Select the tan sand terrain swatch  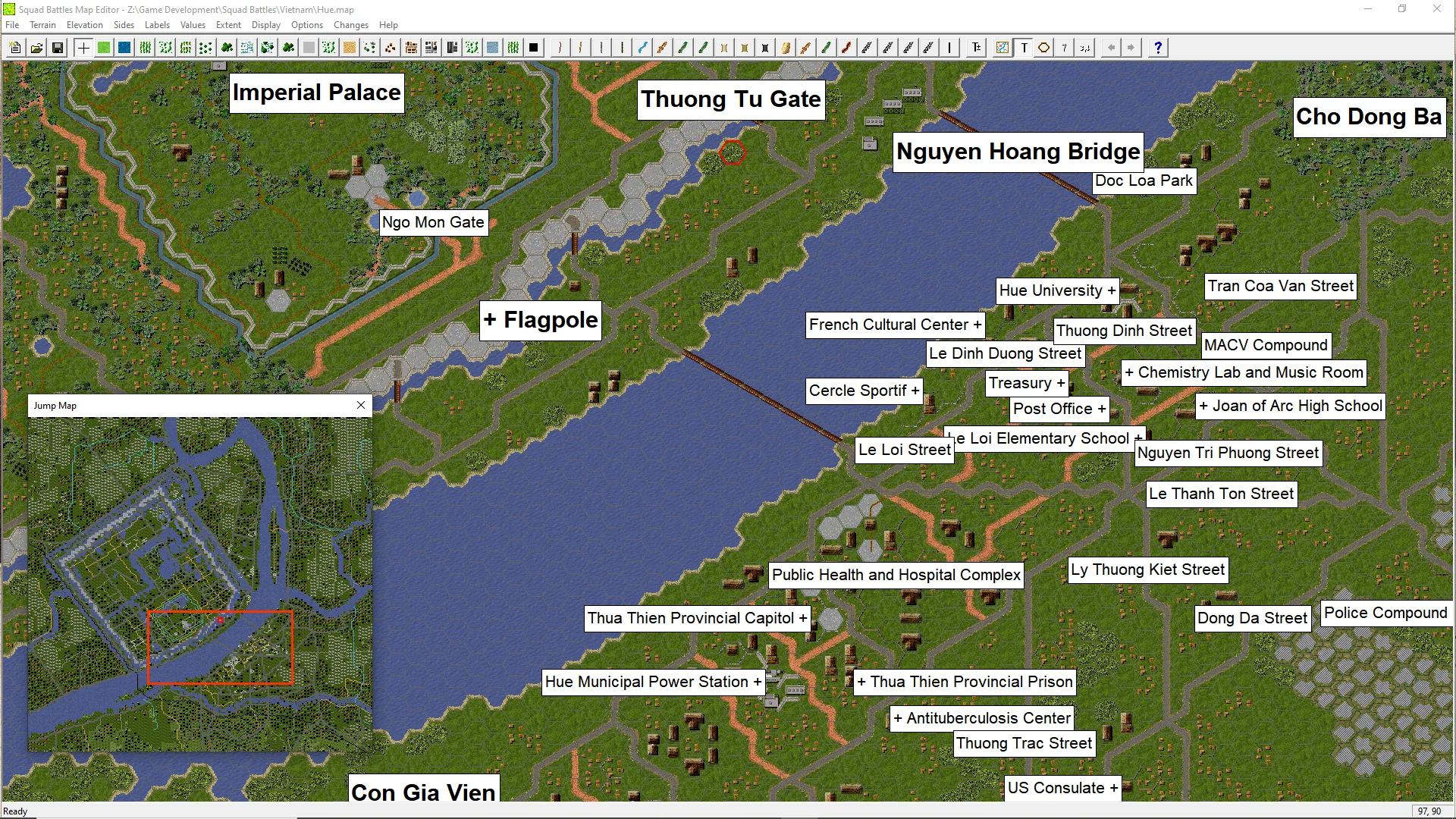coord(349,48)
